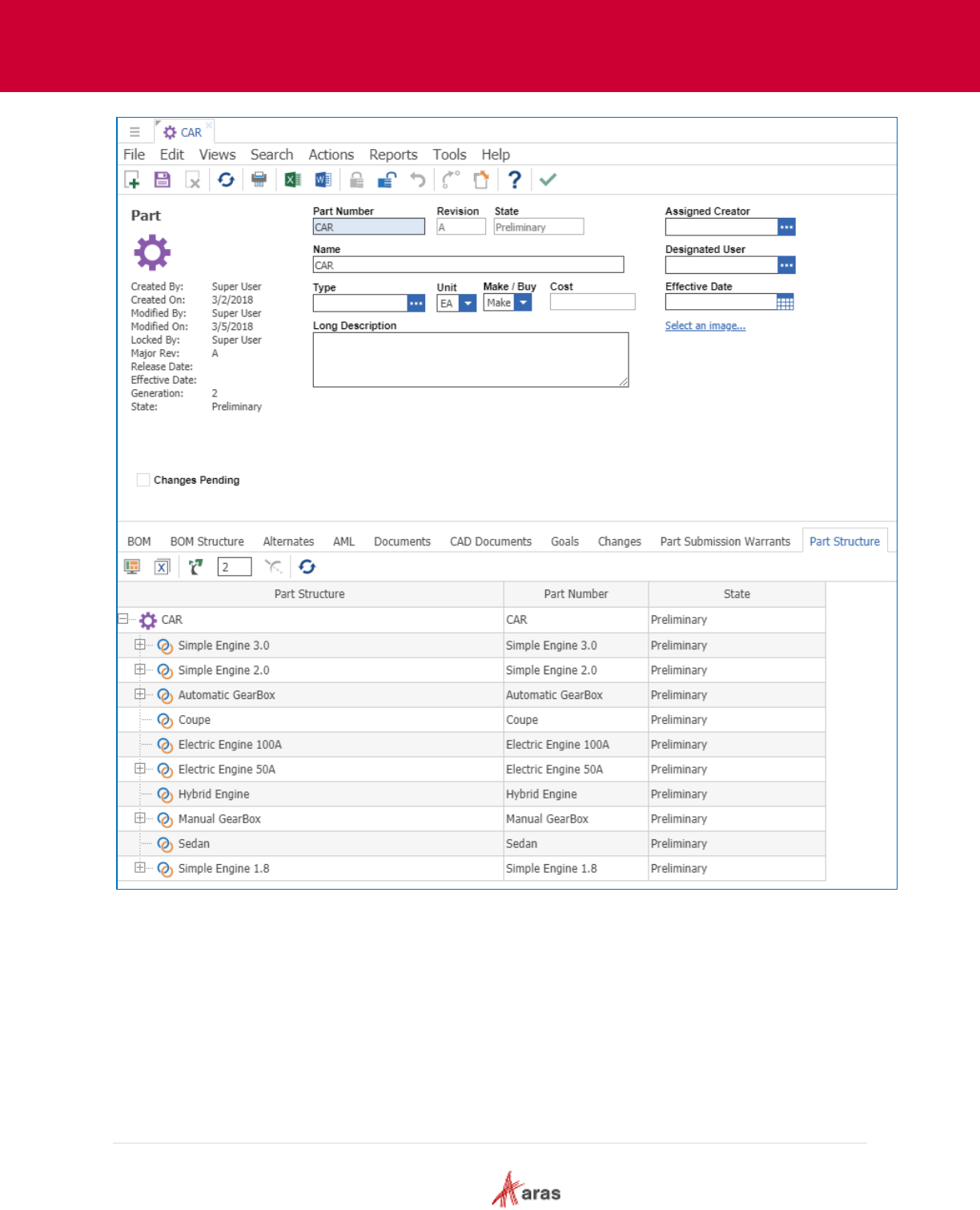Image resolution: width=980 pixels, height=1210 pixels.
Task: Expand the Manual GearBox node
Action: (140, 818)
